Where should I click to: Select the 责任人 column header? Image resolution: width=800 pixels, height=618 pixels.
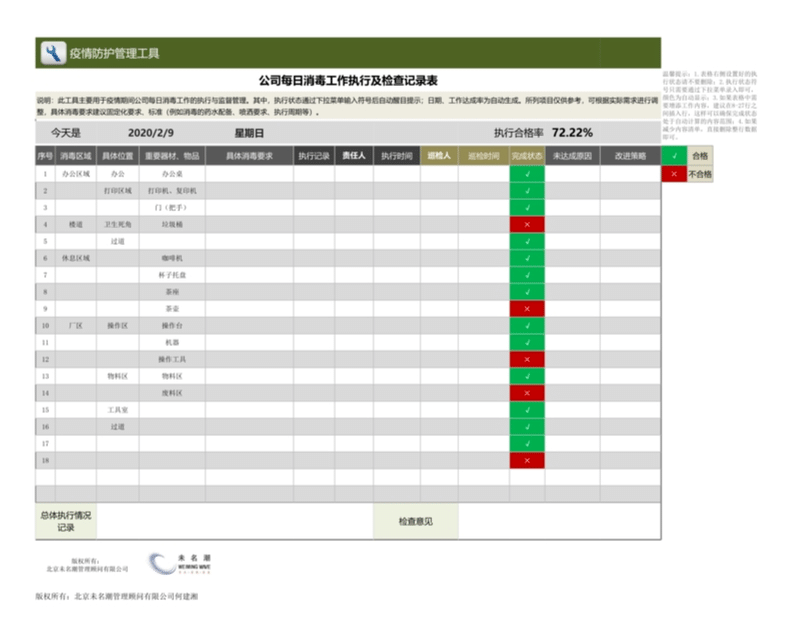pyautogui.click(x=354, y=156)
